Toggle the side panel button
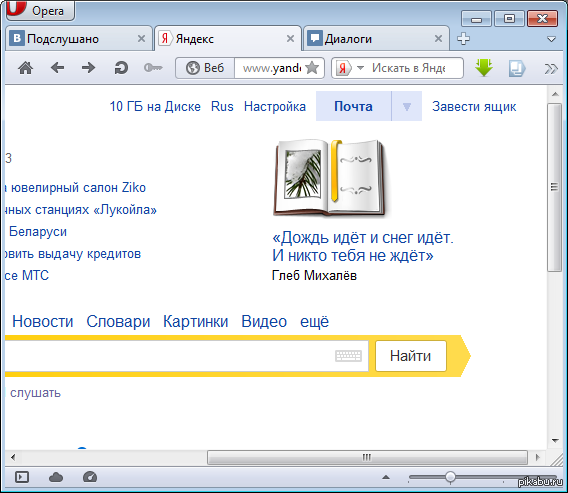The width and height of the screenshot is (568, 493). (22, 477)
